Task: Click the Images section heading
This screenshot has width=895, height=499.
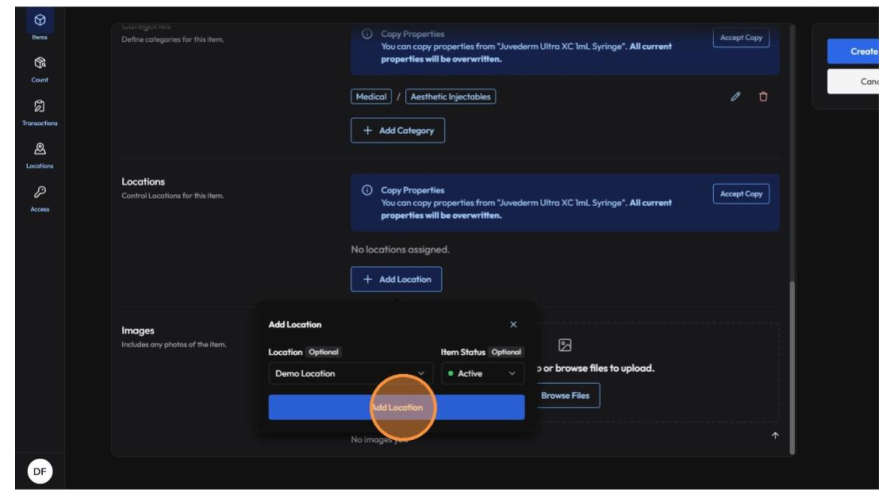Action: click(138, 331)
